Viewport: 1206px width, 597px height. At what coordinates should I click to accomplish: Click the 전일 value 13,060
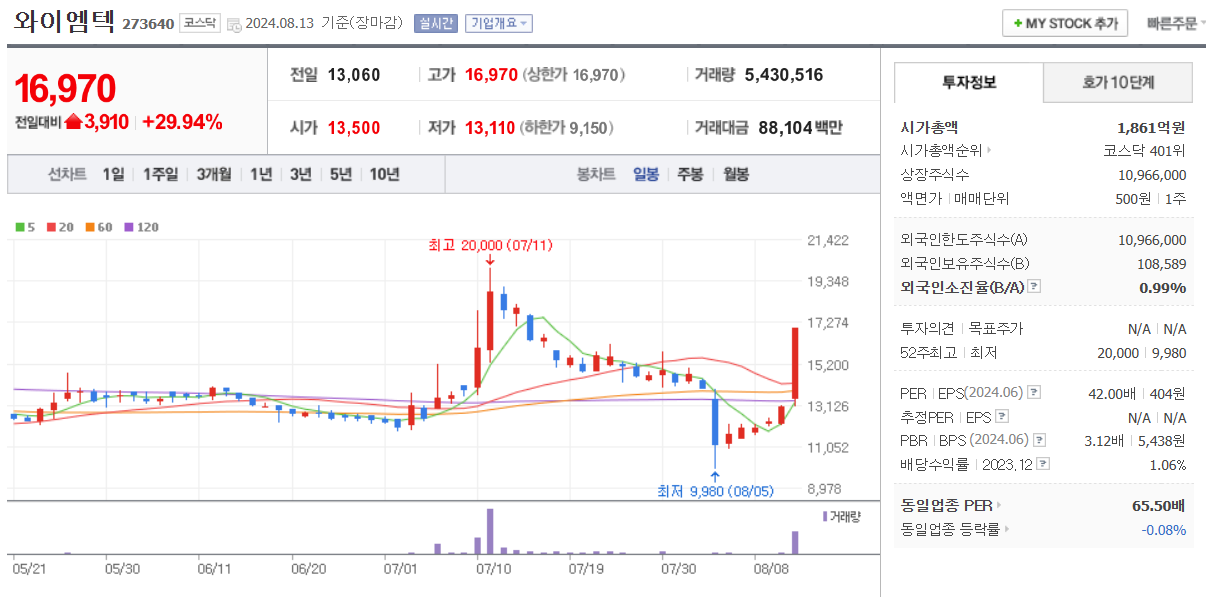click(x=353, y=74)
